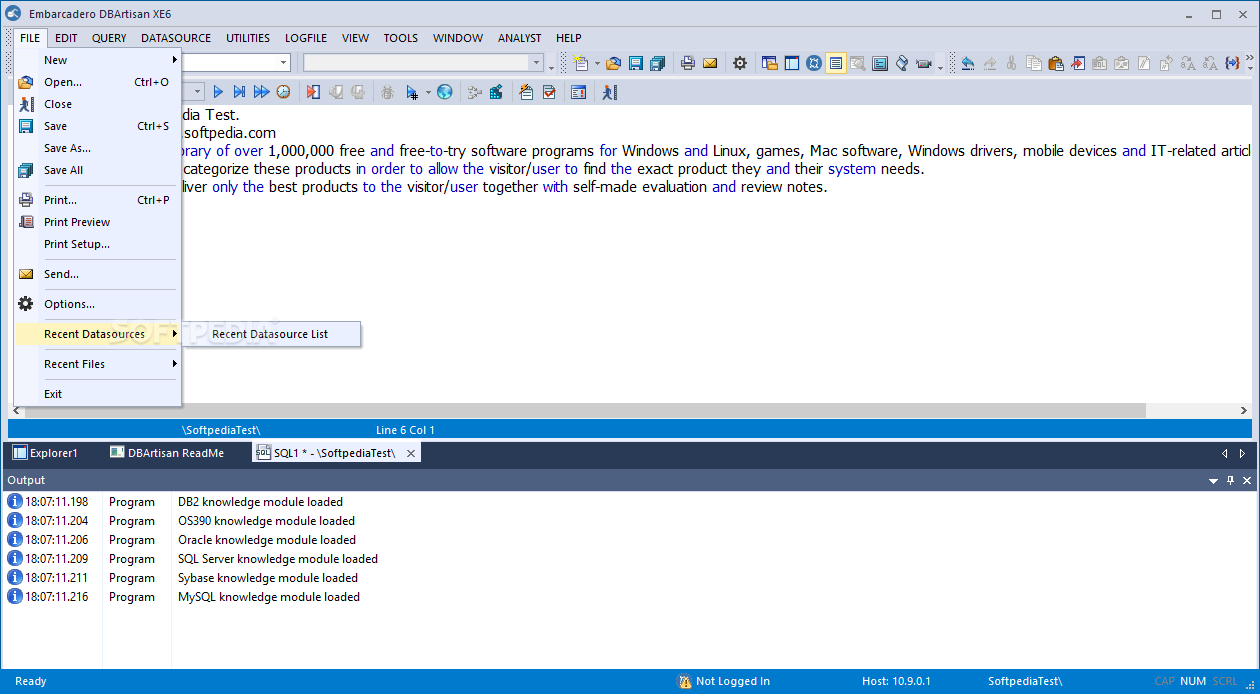Click the checkmark document icon
The height and width of the screenshot is (694, 1260).
pos(549,92)
